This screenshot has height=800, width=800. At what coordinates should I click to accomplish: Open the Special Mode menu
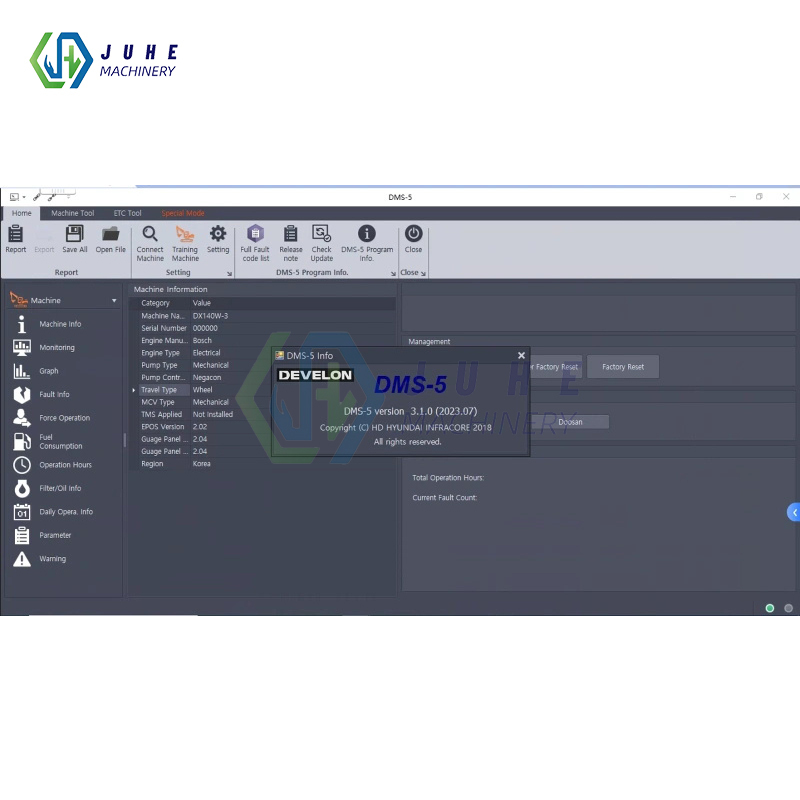point(182,212)
